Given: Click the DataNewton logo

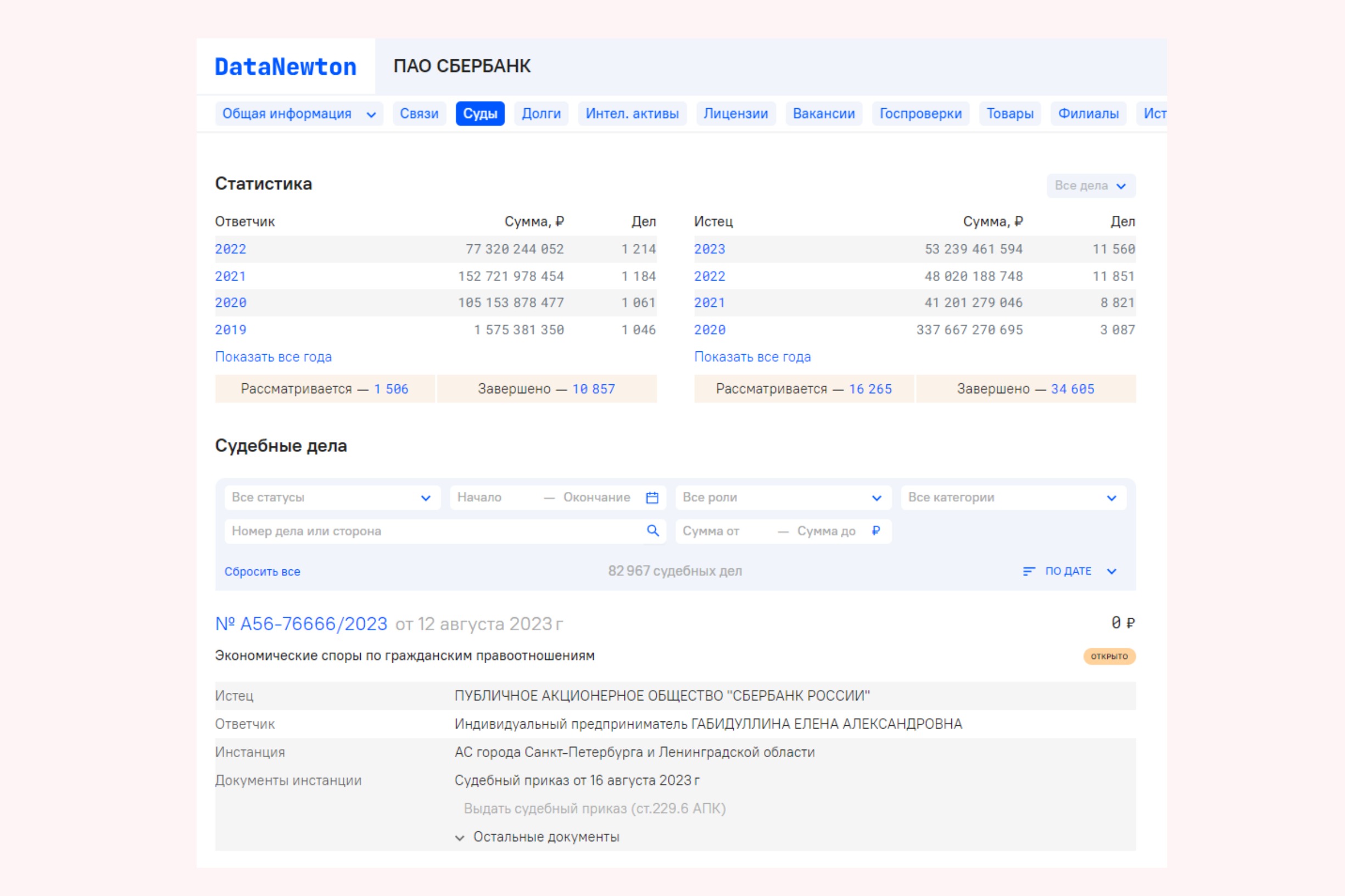Looking at the screenshot, I should pyautogui.click(x=285, y=67).
